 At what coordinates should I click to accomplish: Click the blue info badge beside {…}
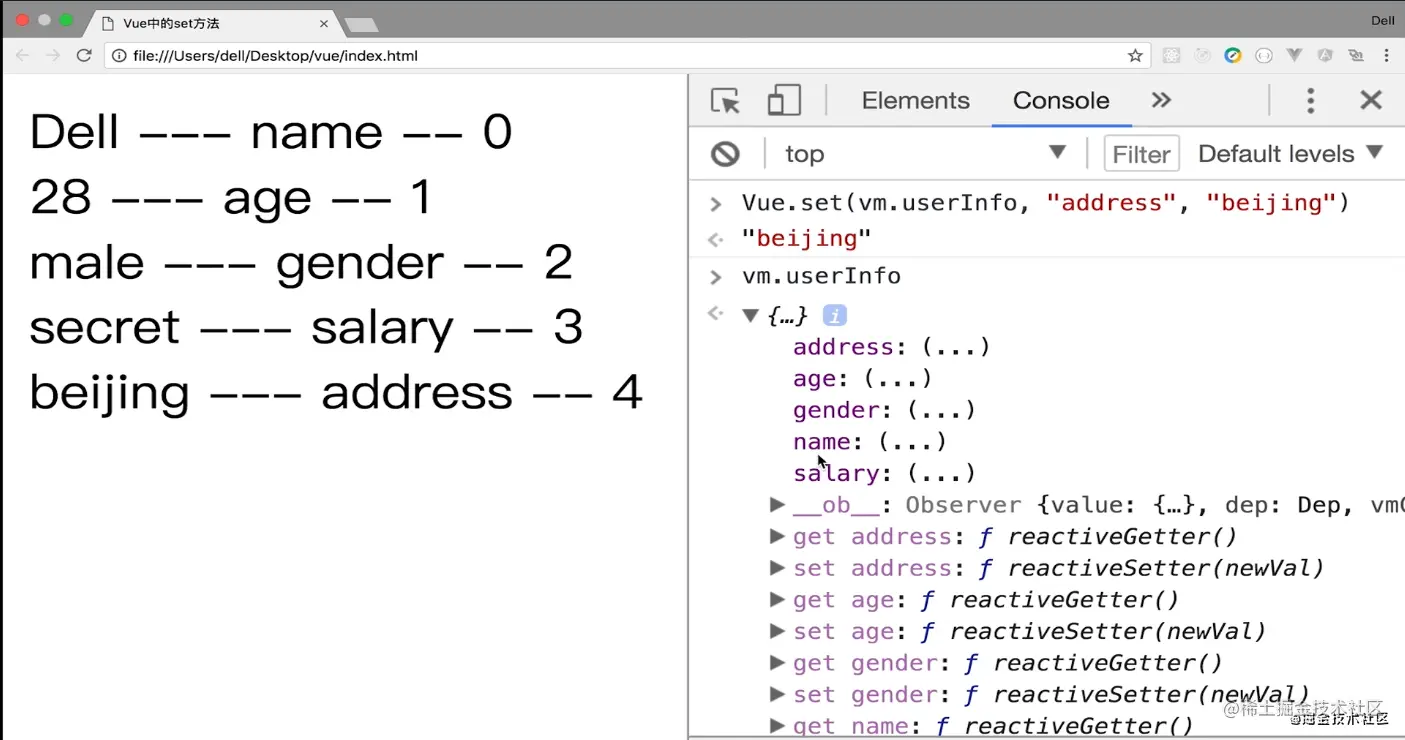coord(834,316)
